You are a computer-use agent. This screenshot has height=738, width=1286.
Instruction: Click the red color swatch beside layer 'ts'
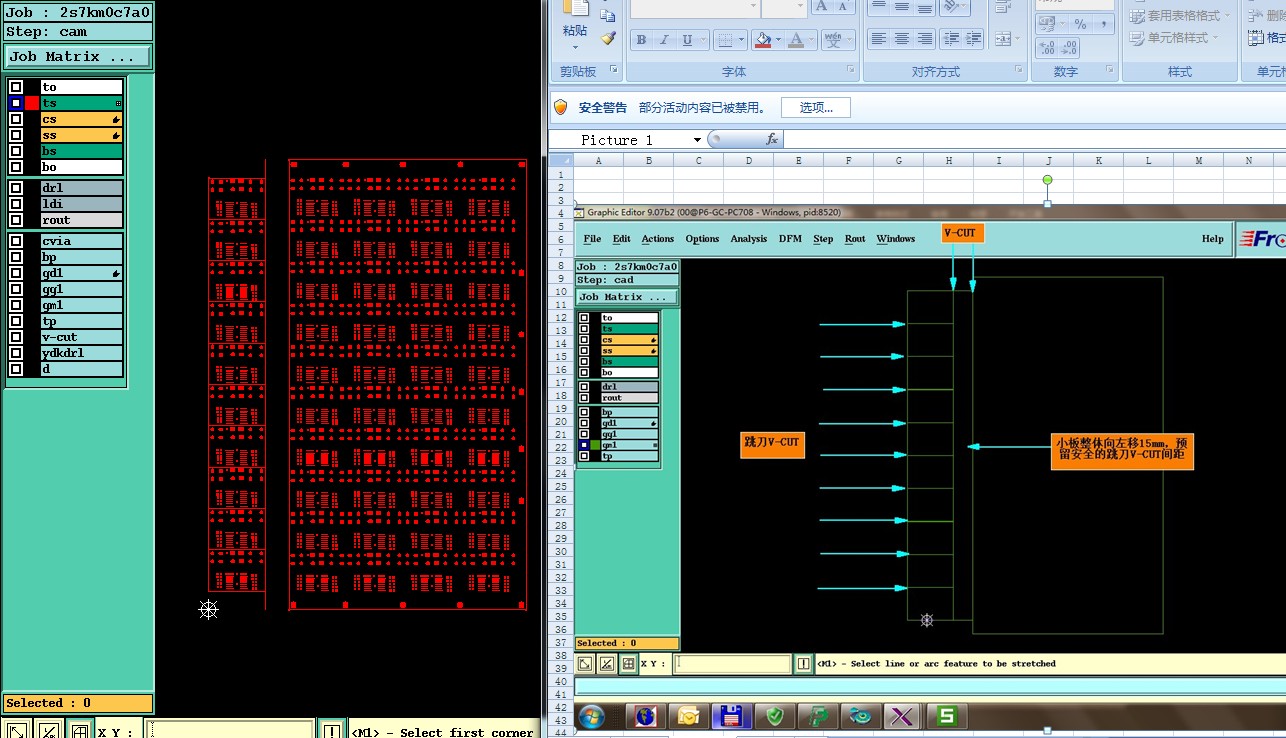[32, 103]
